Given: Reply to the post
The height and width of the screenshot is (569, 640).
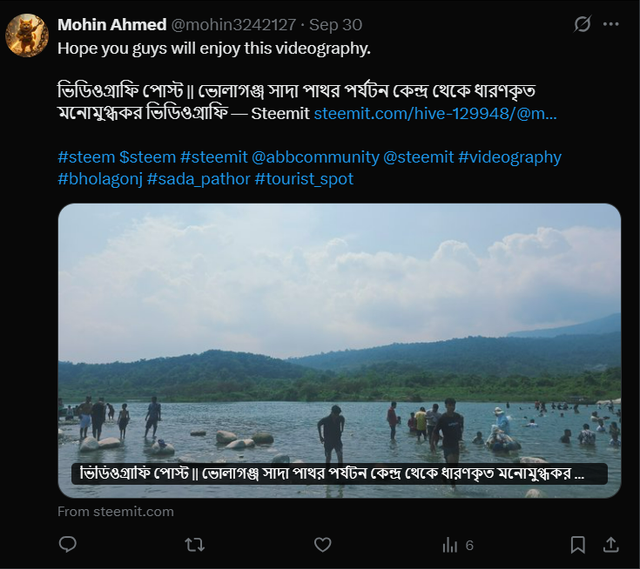Looking at the screenshot, I should point(68,544).
